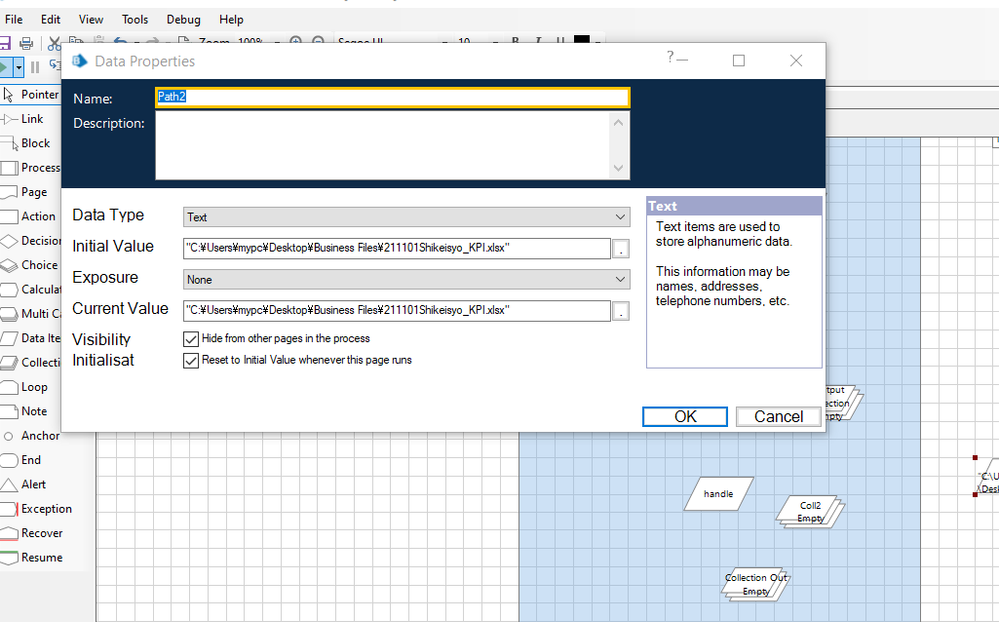Toggle Hide from other pages checkbox
The image size is (999, 622).
(191, 339)
